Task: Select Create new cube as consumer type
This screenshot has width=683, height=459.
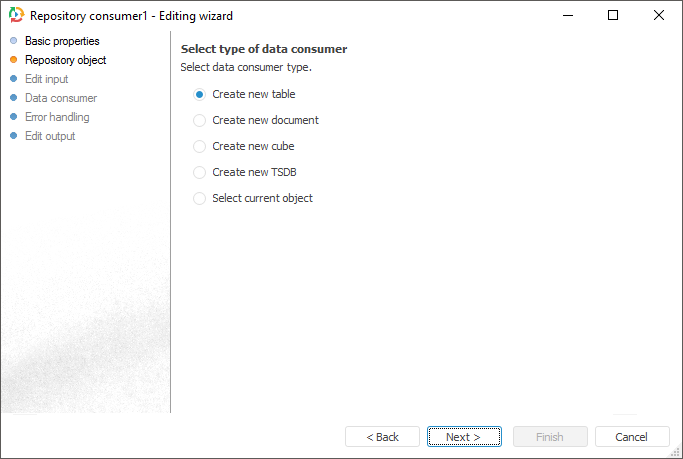Action: click(200, 146)
